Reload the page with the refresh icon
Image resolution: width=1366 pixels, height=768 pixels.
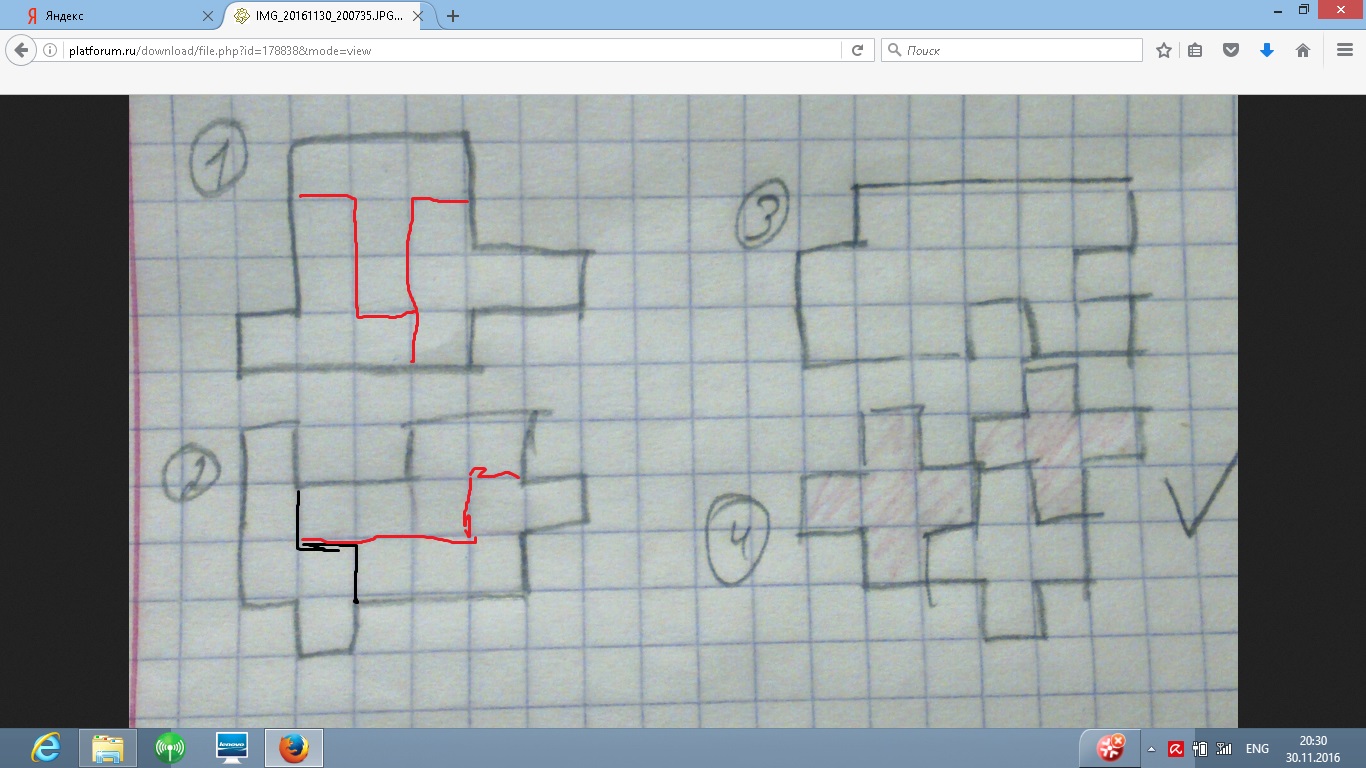pyautogui.click(x=857, y=50)
